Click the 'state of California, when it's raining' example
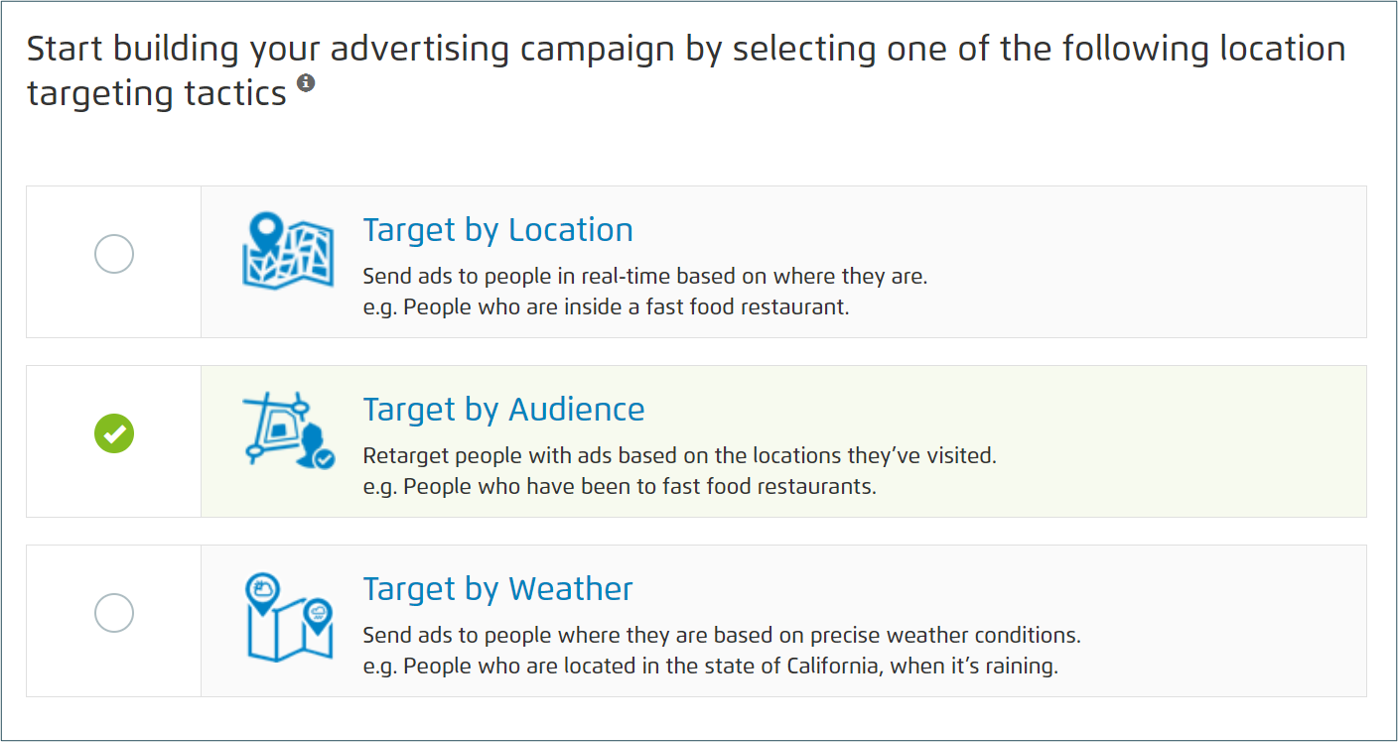The width and height of the screenshot is (1398, 742). coord(710,666)
